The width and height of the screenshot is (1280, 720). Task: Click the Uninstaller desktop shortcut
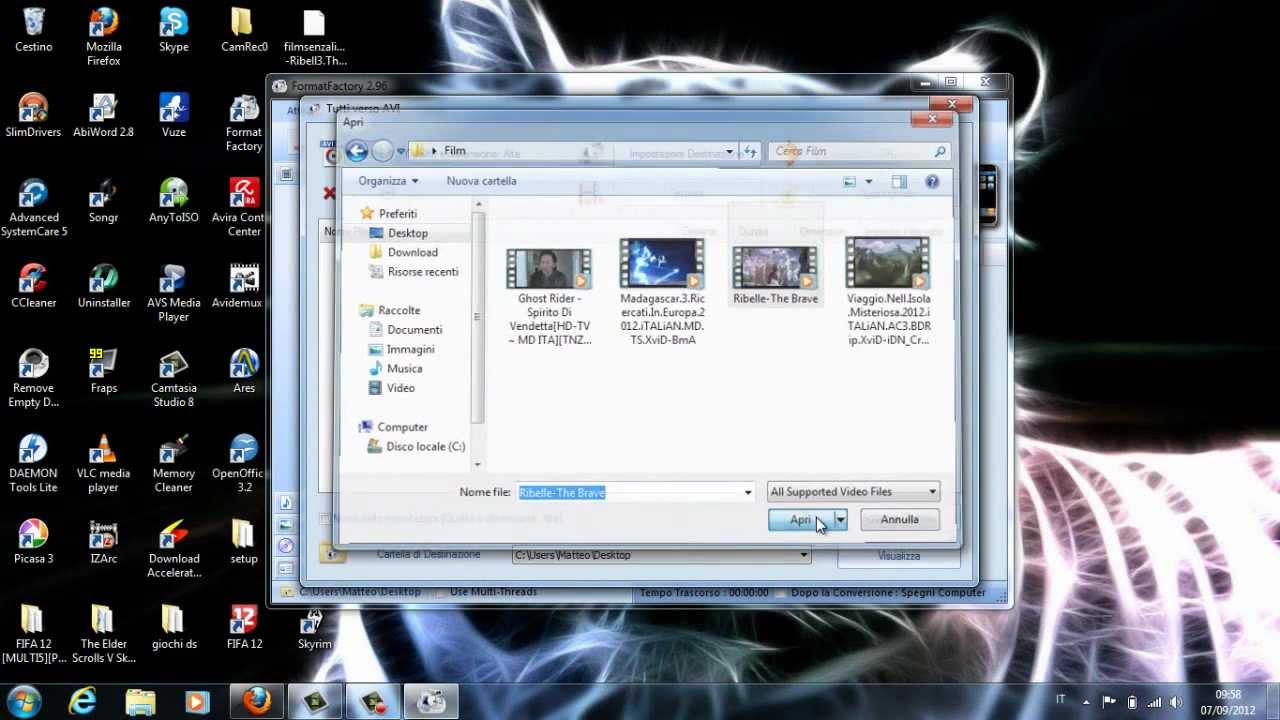click(103, 286)
